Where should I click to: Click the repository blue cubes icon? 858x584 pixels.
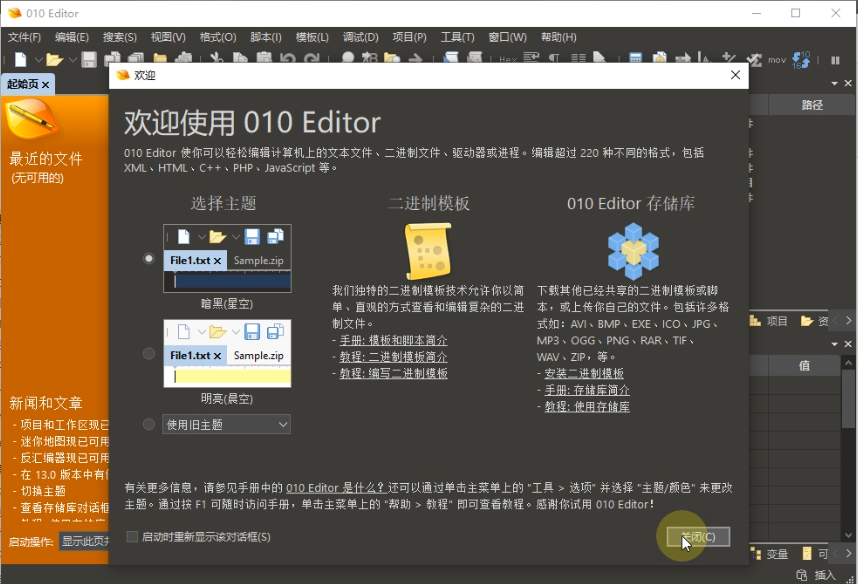pos(633,251)
